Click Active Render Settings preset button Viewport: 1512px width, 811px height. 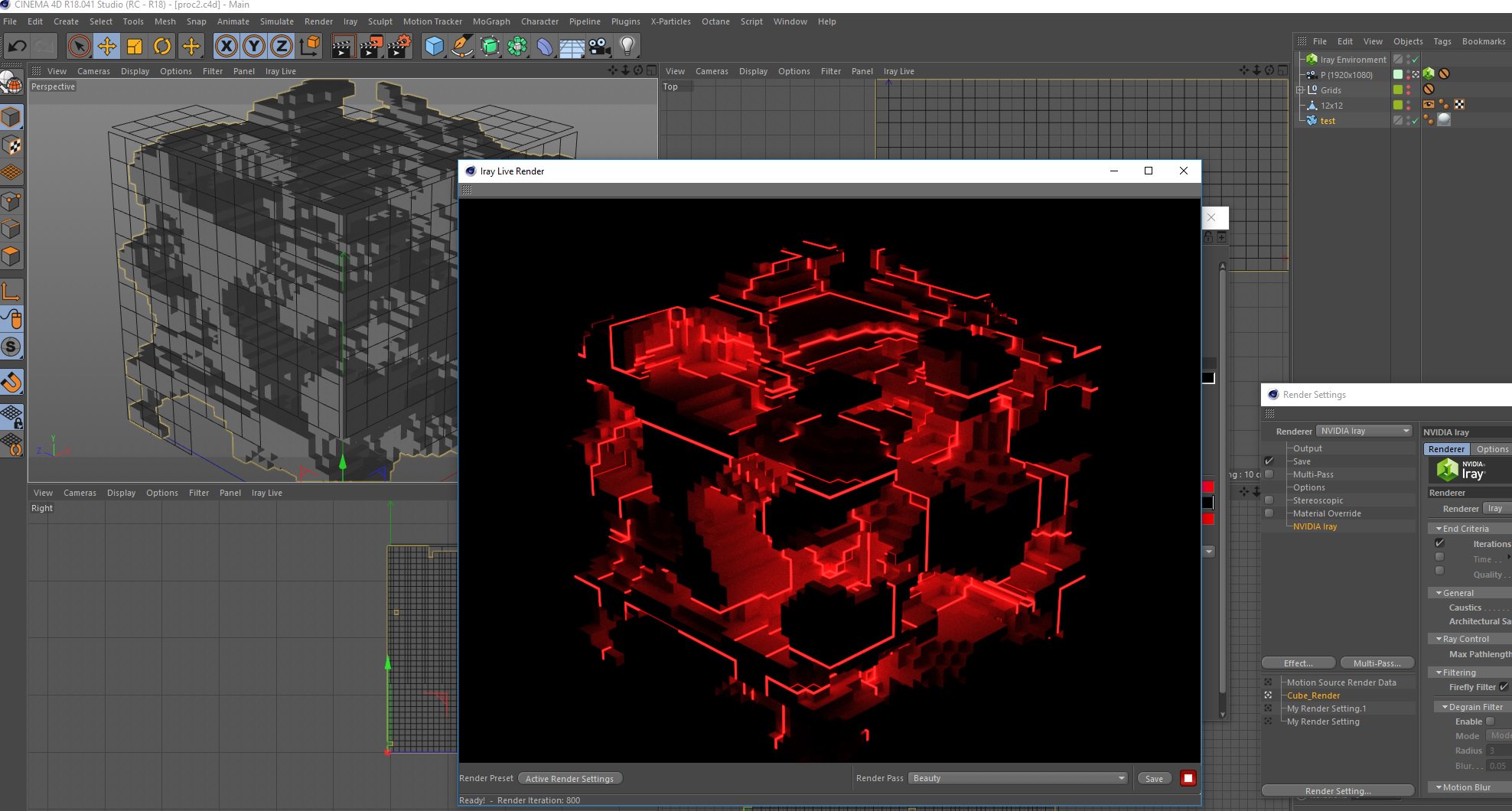click(569, 779)
